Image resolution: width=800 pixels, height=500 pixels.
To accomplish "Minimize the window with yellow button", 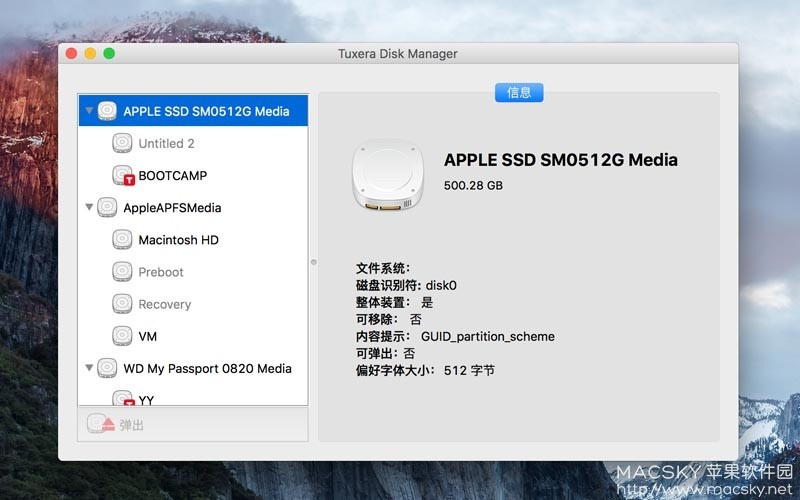I will click(x=90, y=53).
